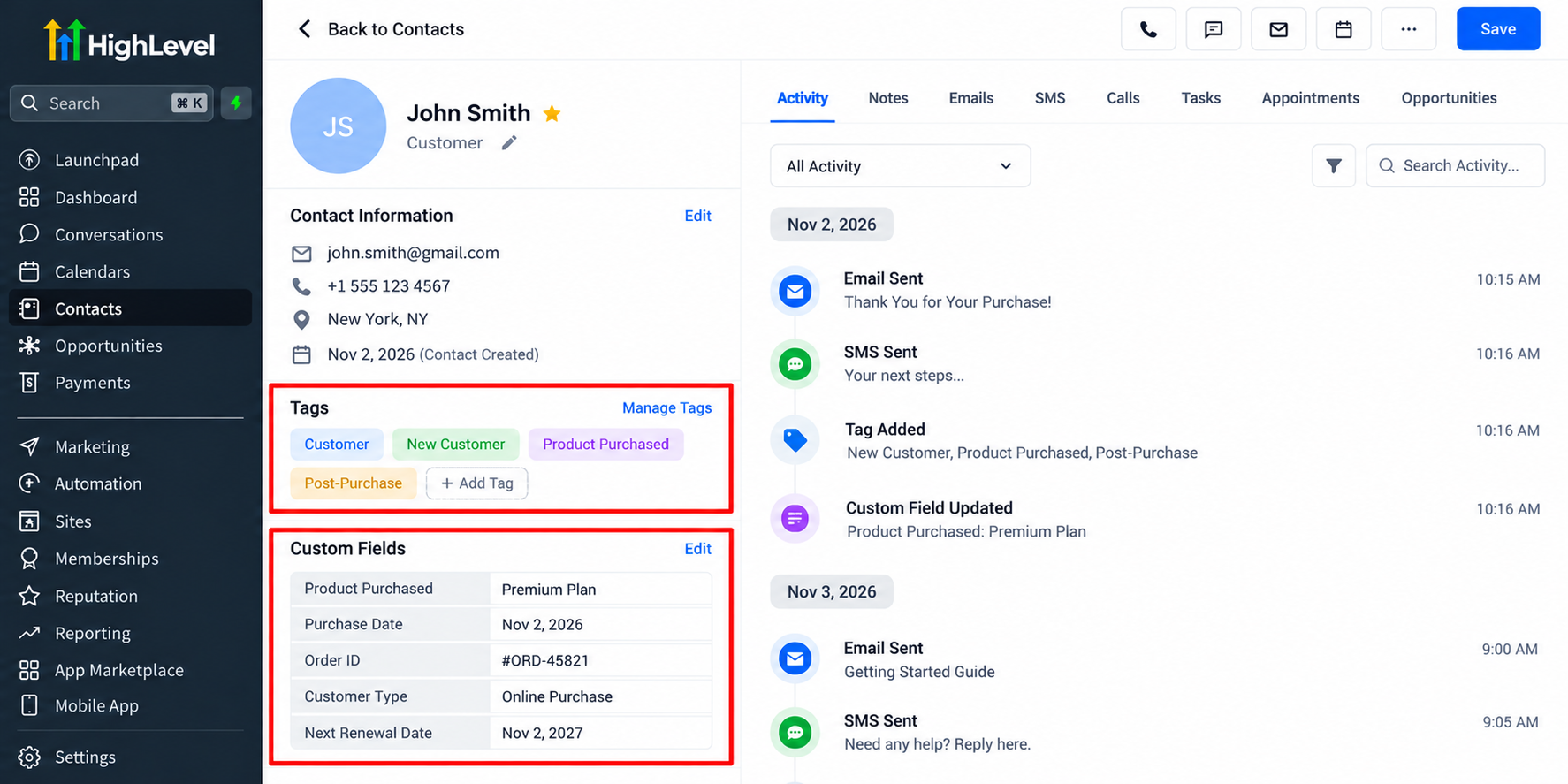Open the more options ellipsis menu
Viewport: 1568px width, 784px height.
pos(1409,29)
